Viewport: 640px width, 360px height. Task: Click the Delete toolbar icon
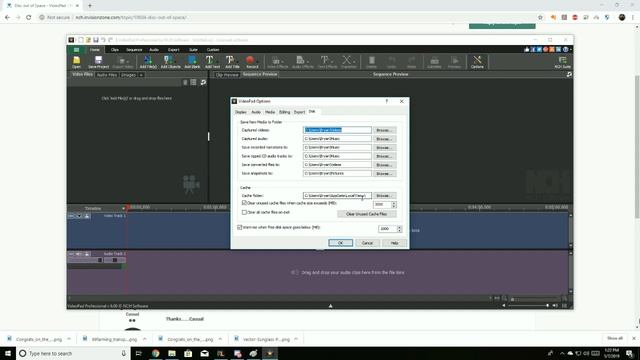click(371, 62)
